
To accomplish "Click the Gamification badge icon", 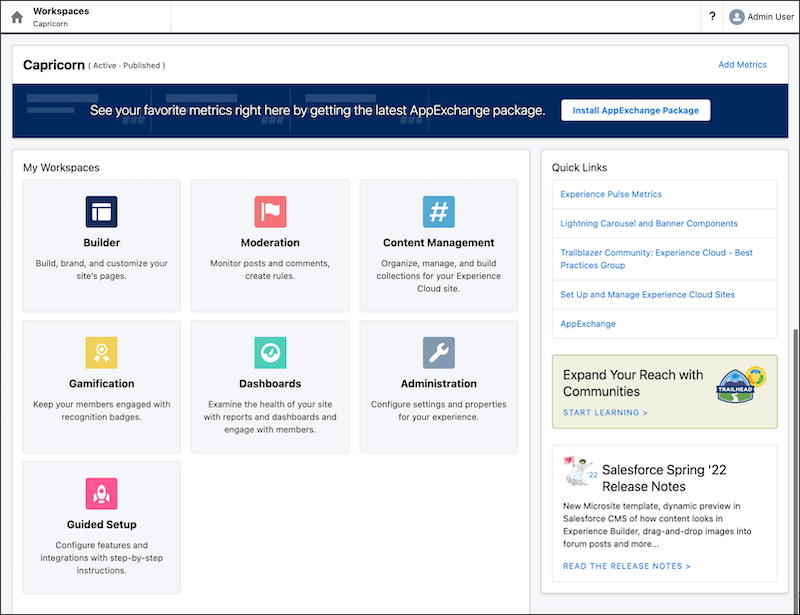I will [x=101, y=353].
